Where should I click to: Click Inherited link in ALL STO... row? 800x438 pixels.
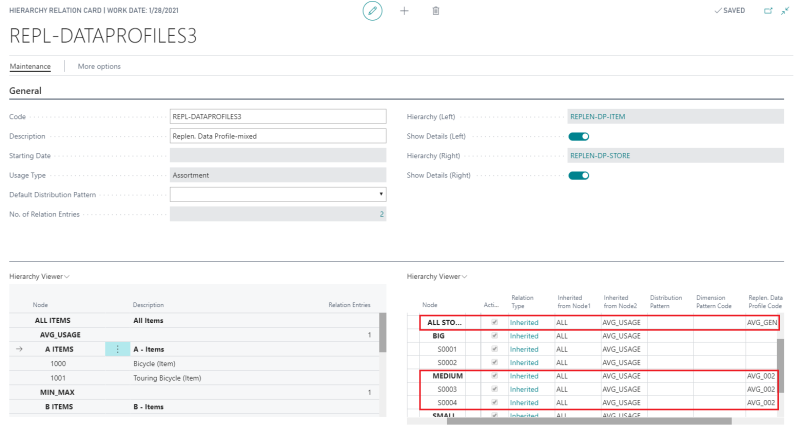pyautogui.click(x=524, y=323)
